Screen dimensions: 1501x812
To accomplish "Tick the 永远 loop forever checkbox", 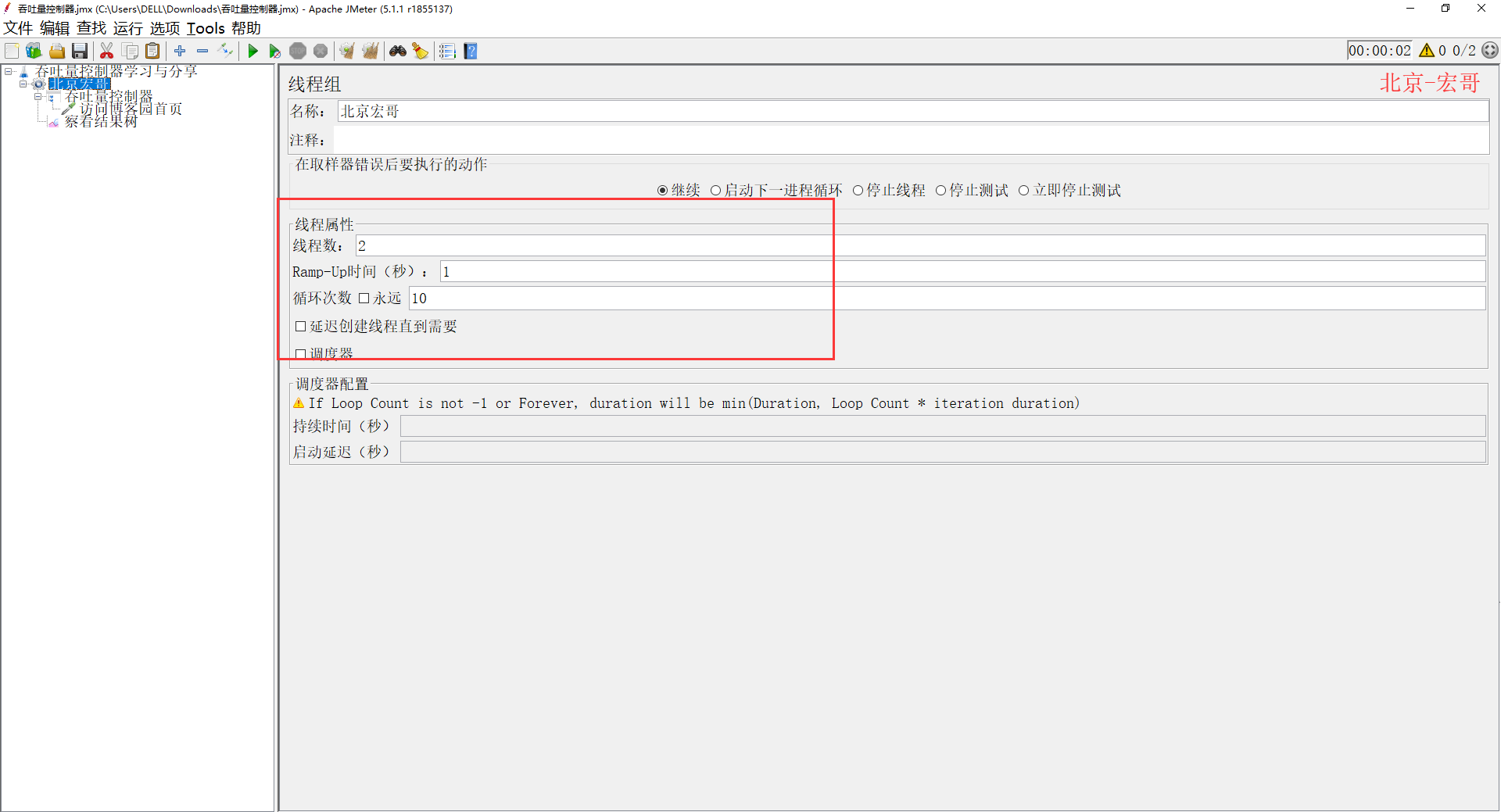I will [364, 299].
